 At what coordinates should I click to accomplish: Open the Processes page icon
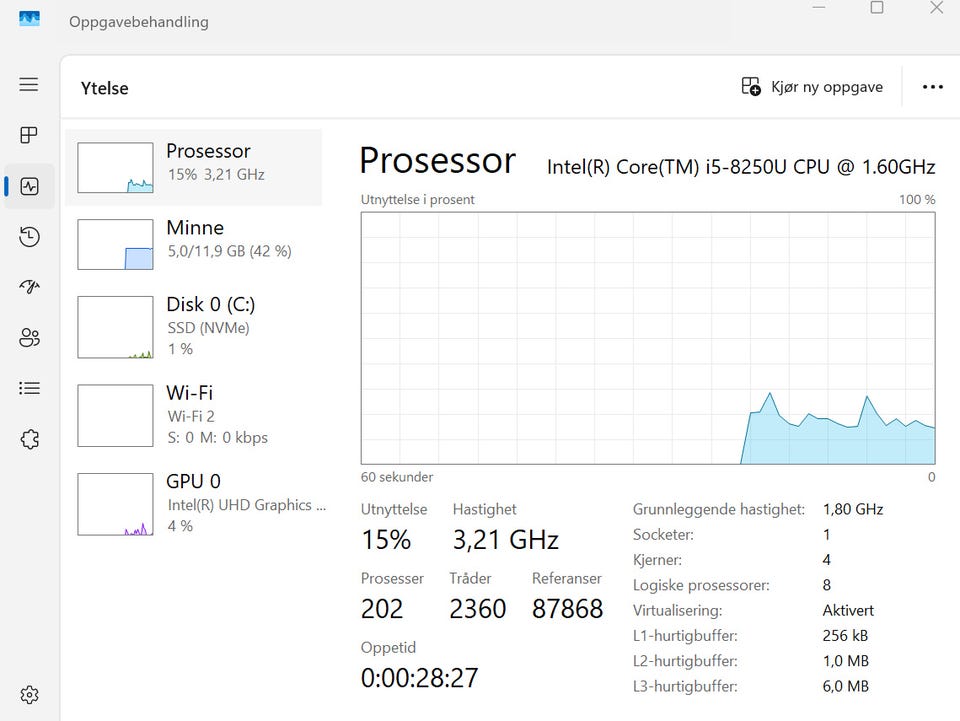29,135
